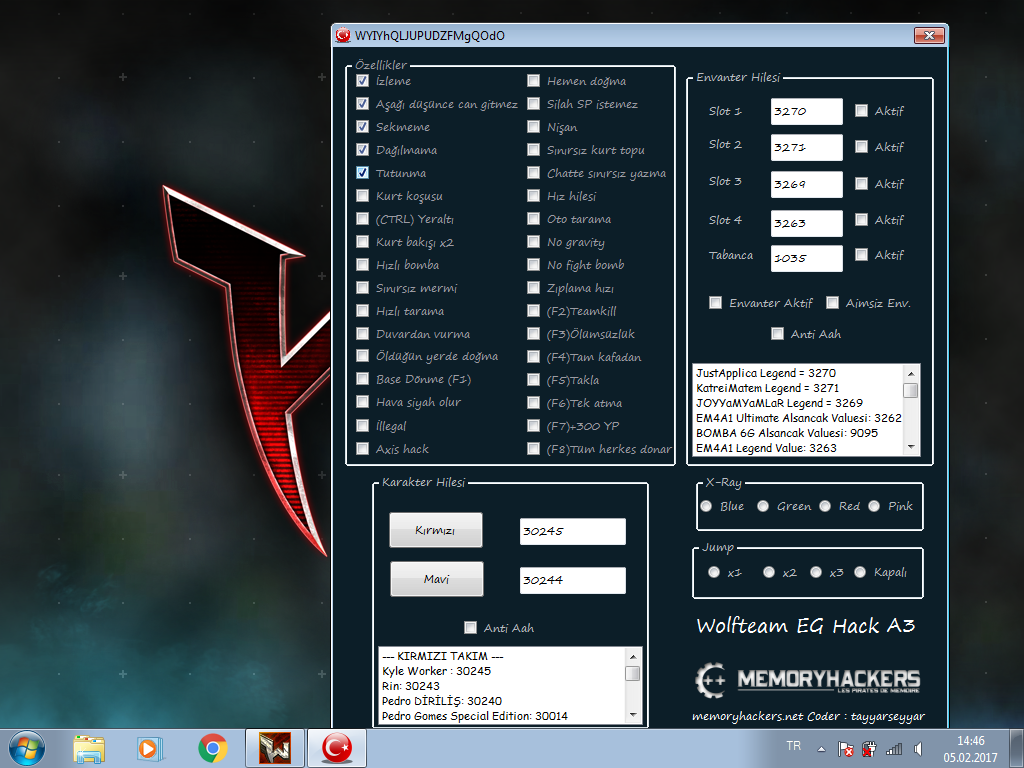Show hidden tray icons arrow

click(x=822, y=749)
